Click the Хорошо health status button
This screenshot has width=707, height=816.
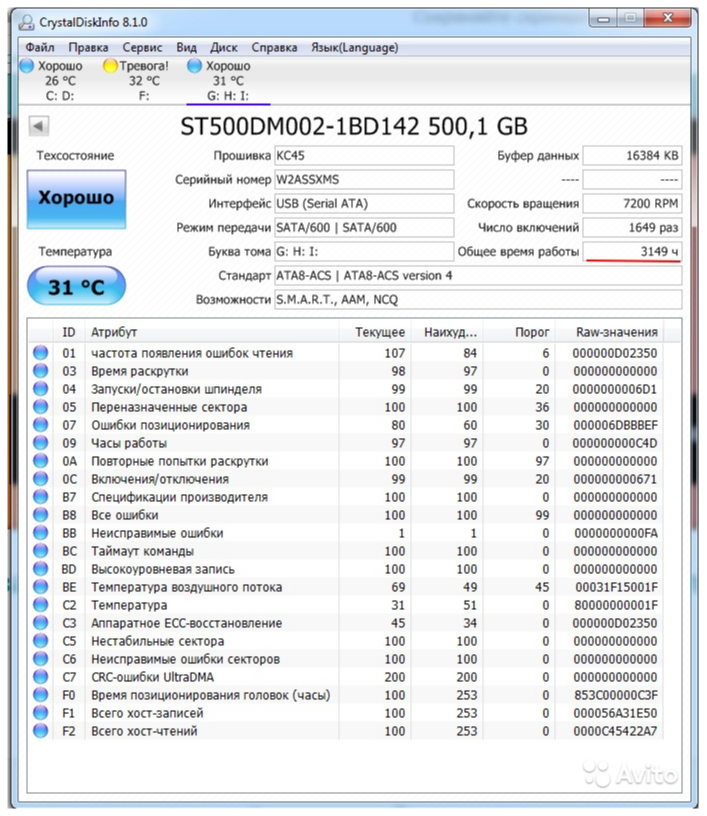(76, 199)
